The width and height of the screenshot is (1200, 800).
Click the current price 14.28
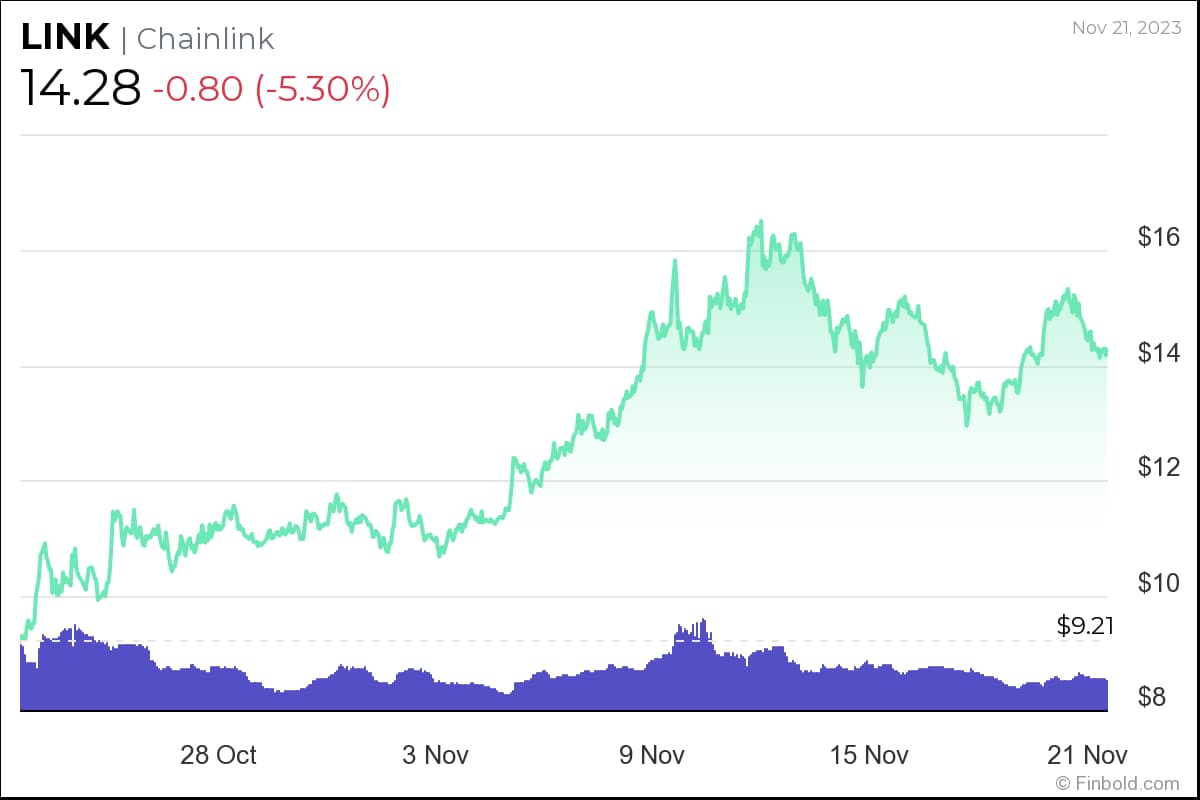click(x=81, y=89)
